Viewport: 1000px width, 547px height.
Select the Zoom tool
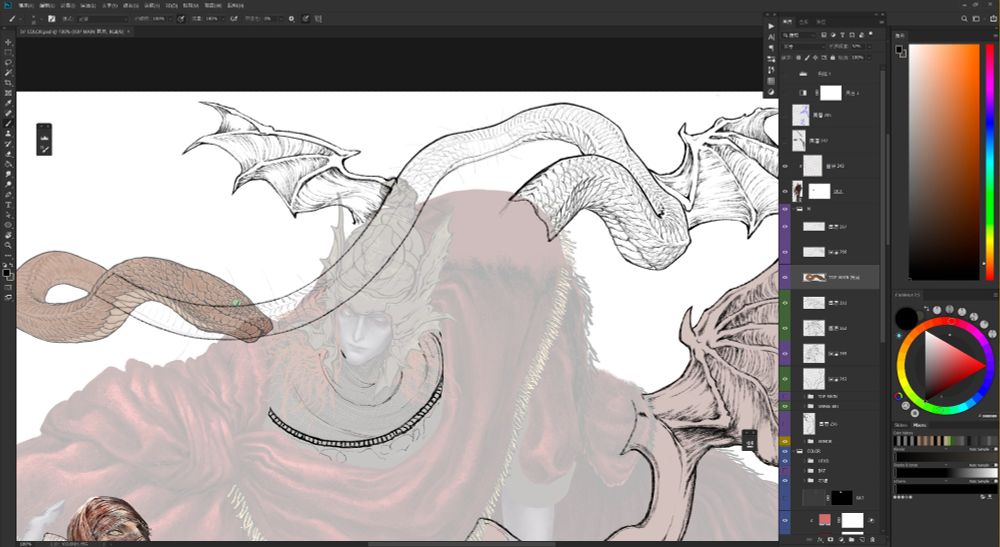tap(8, 245)
